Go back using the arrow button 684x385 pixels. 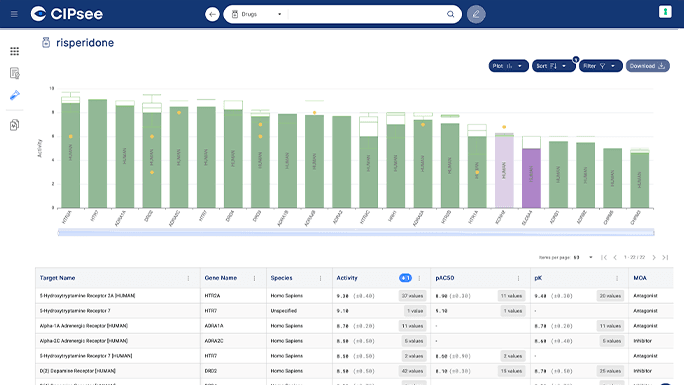pos(212,14)
